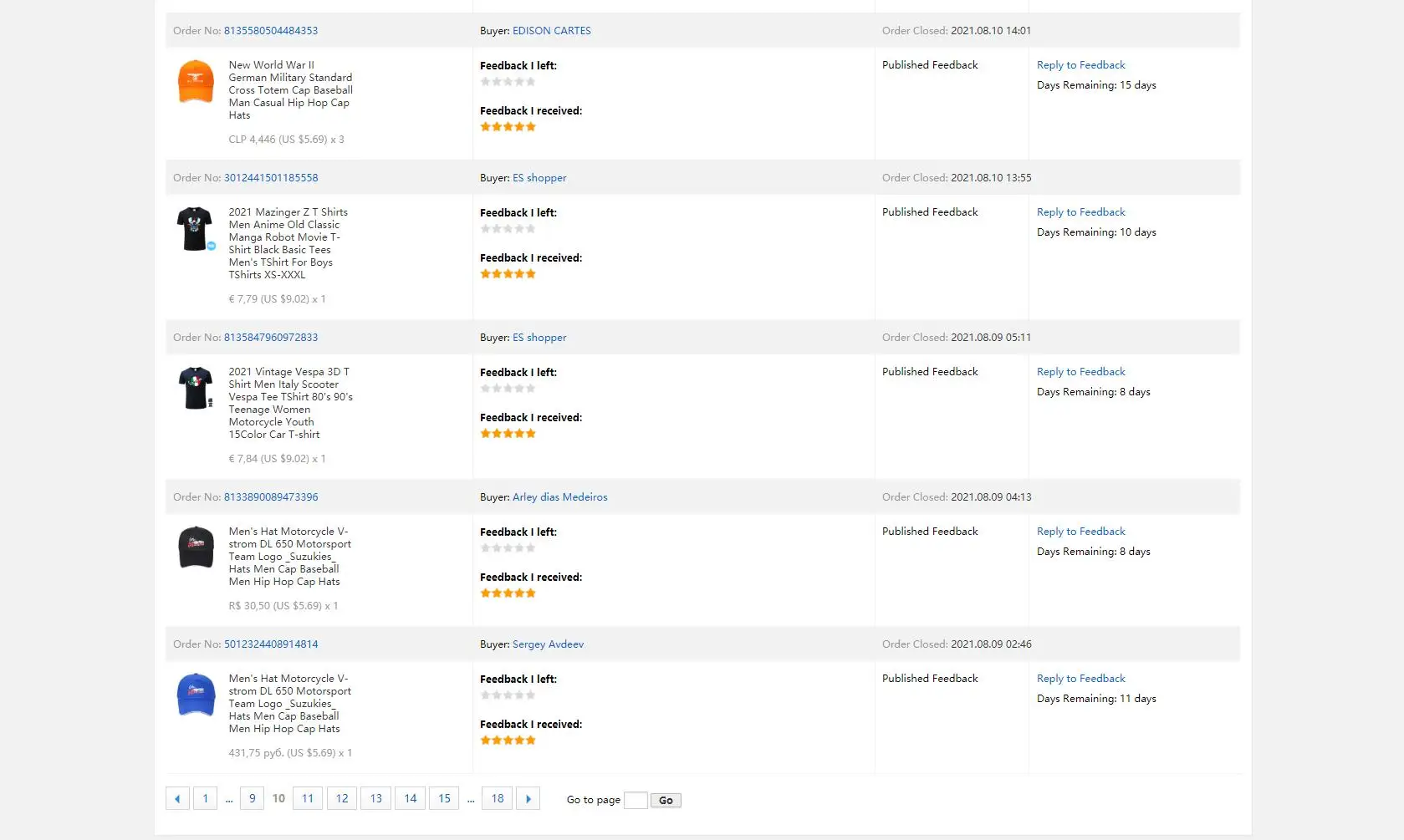Open the Vespa T-shirt product thumbnail
Viewport: 1404px width, 840px height.
pyautogui.click(x=196, y=389)
